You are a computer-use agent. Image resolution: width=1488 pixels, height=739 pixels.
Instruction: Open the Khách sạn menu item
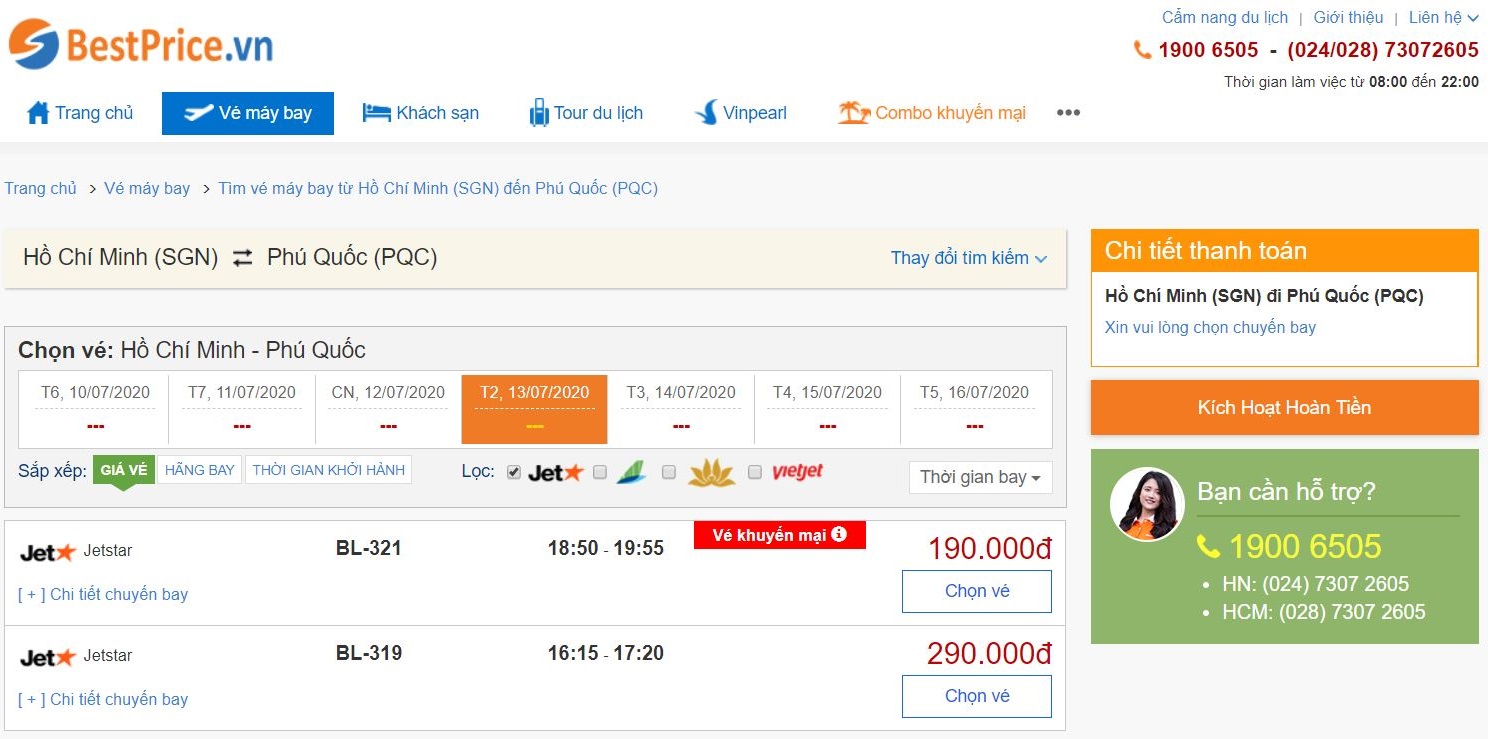pos(420,113)
